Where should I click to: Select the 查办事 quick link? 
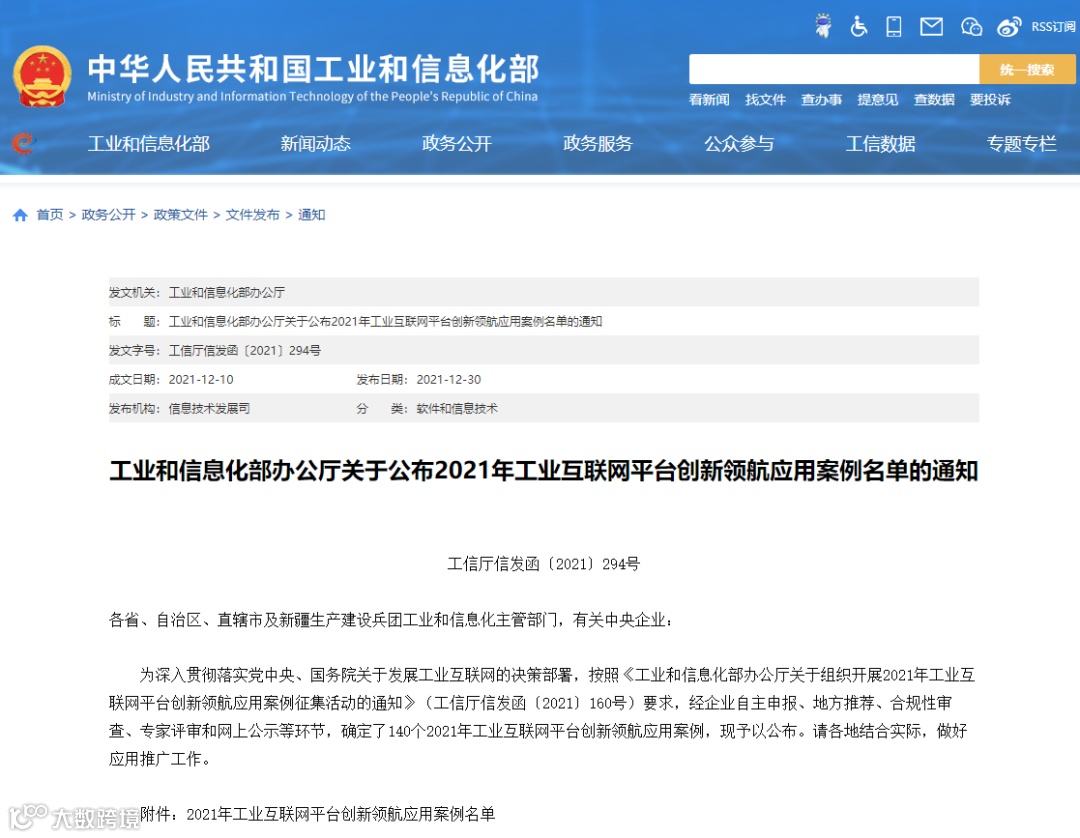point(821,100)
